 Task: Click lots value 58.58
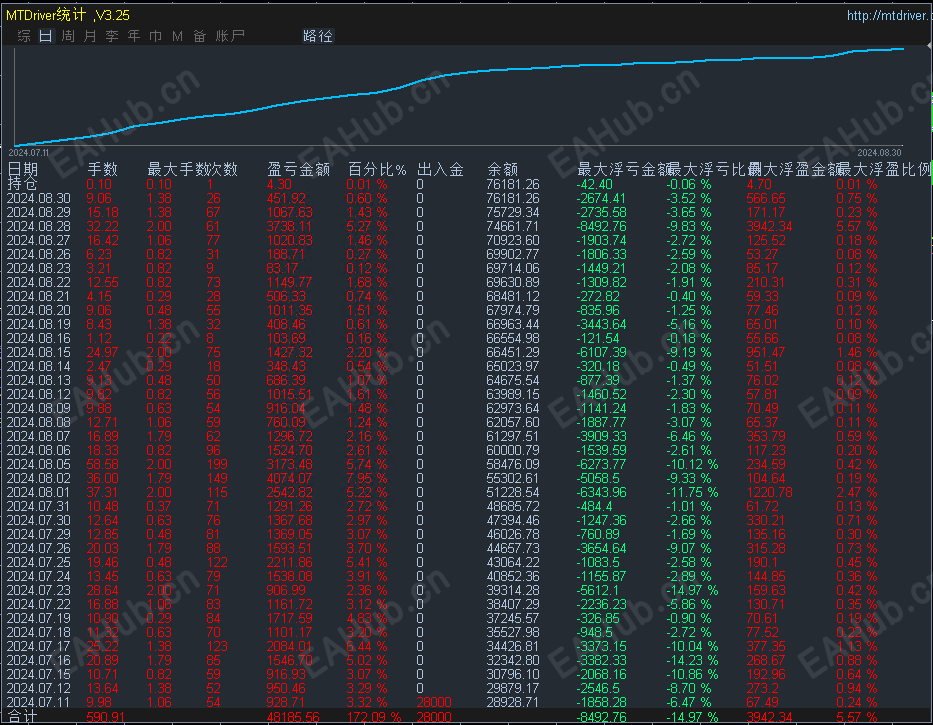tap(102, 464)
